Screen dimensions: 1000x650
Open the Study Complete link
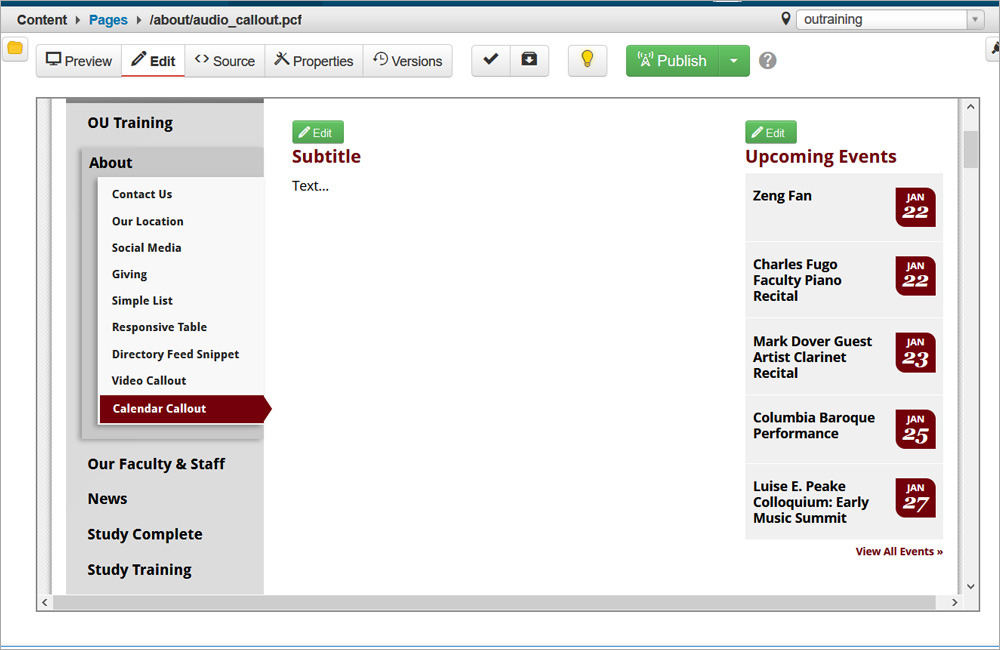[x=145, y=535]
